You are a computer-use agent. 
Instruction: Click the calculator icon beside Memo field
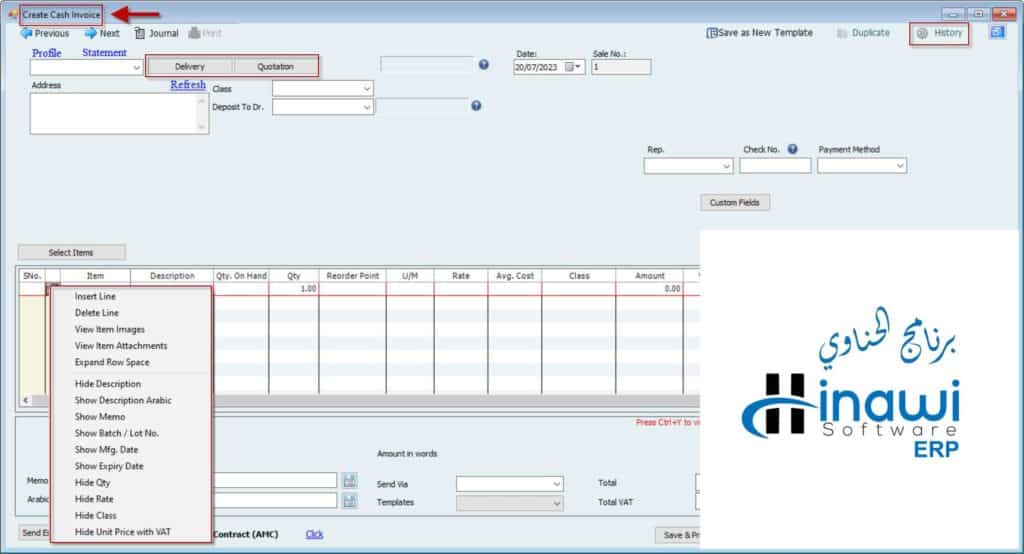click(x=349, y=481)
